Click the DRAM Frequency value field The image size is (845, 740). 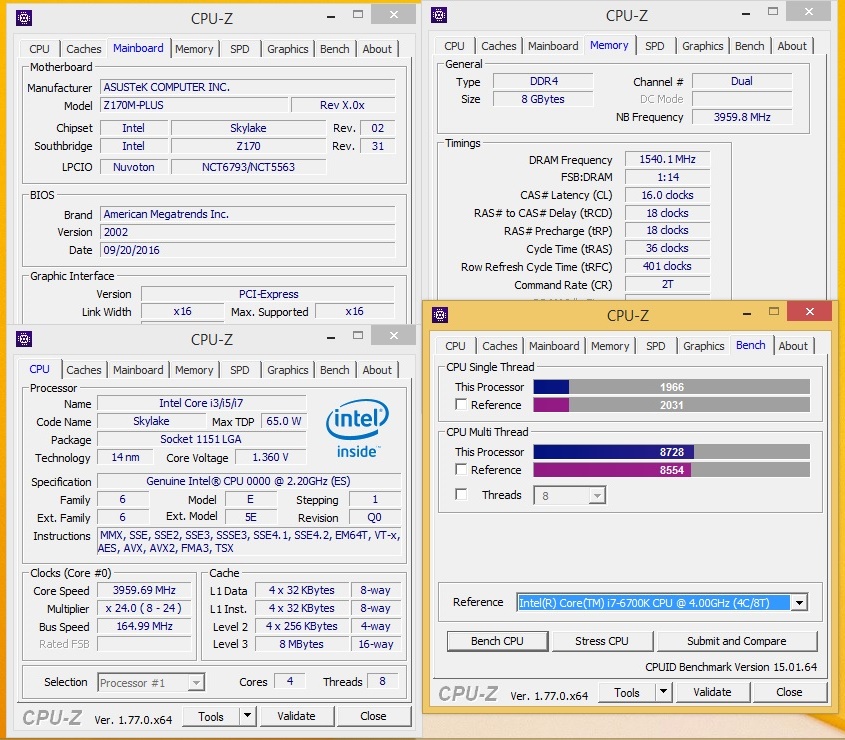tap(667, 160)
